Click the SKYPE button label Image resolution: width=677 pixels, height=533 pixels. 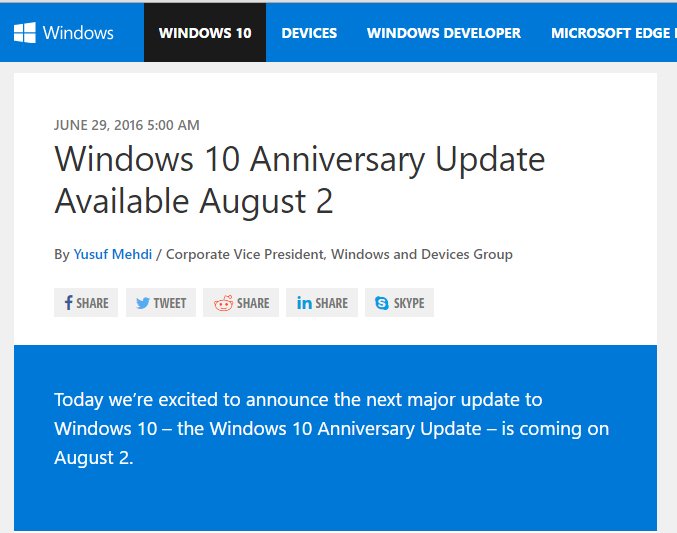click(409, 303)
